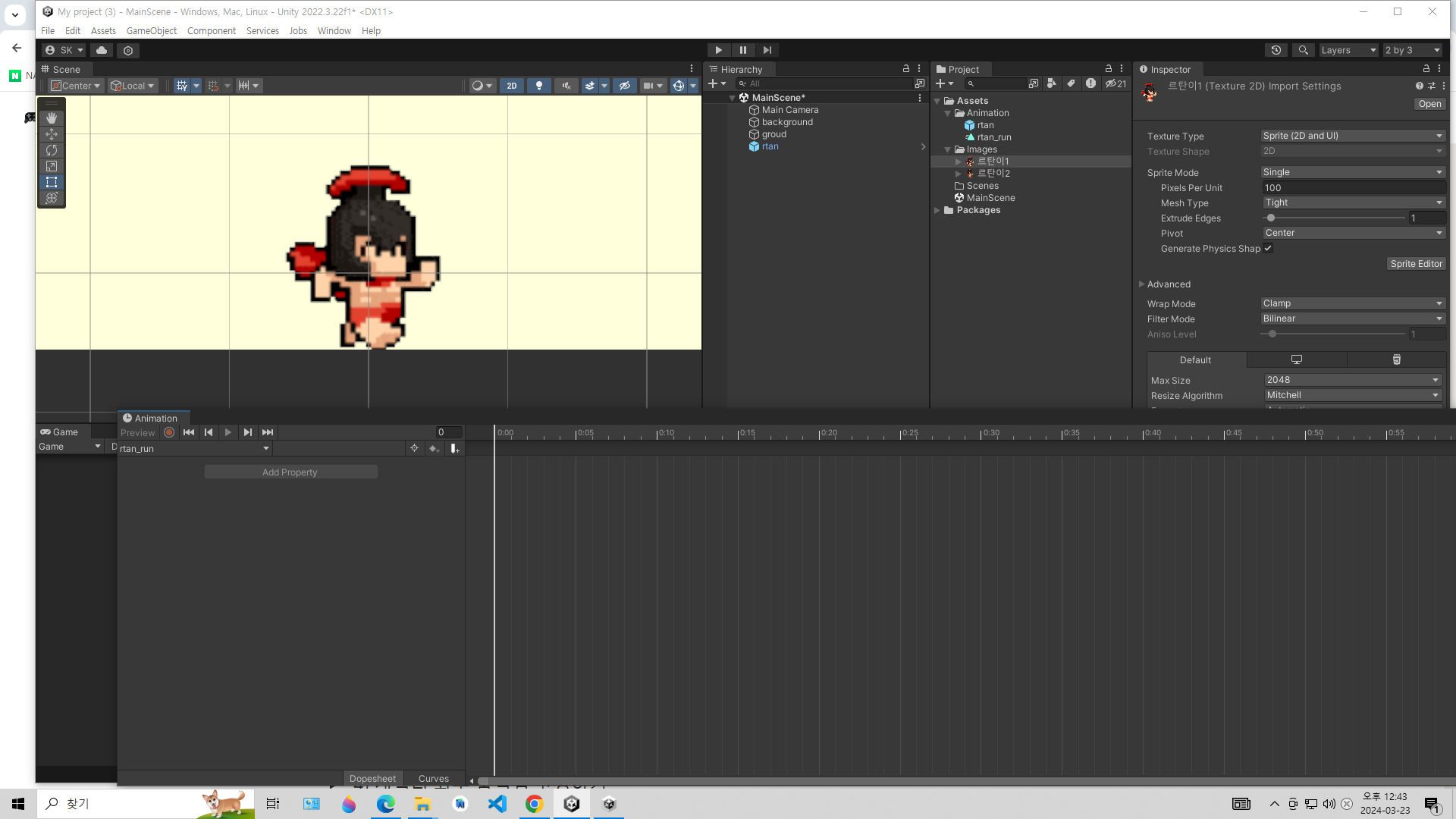Open the Window menu
Viewport: 1456px width, 819px height.
coord(334,30)
